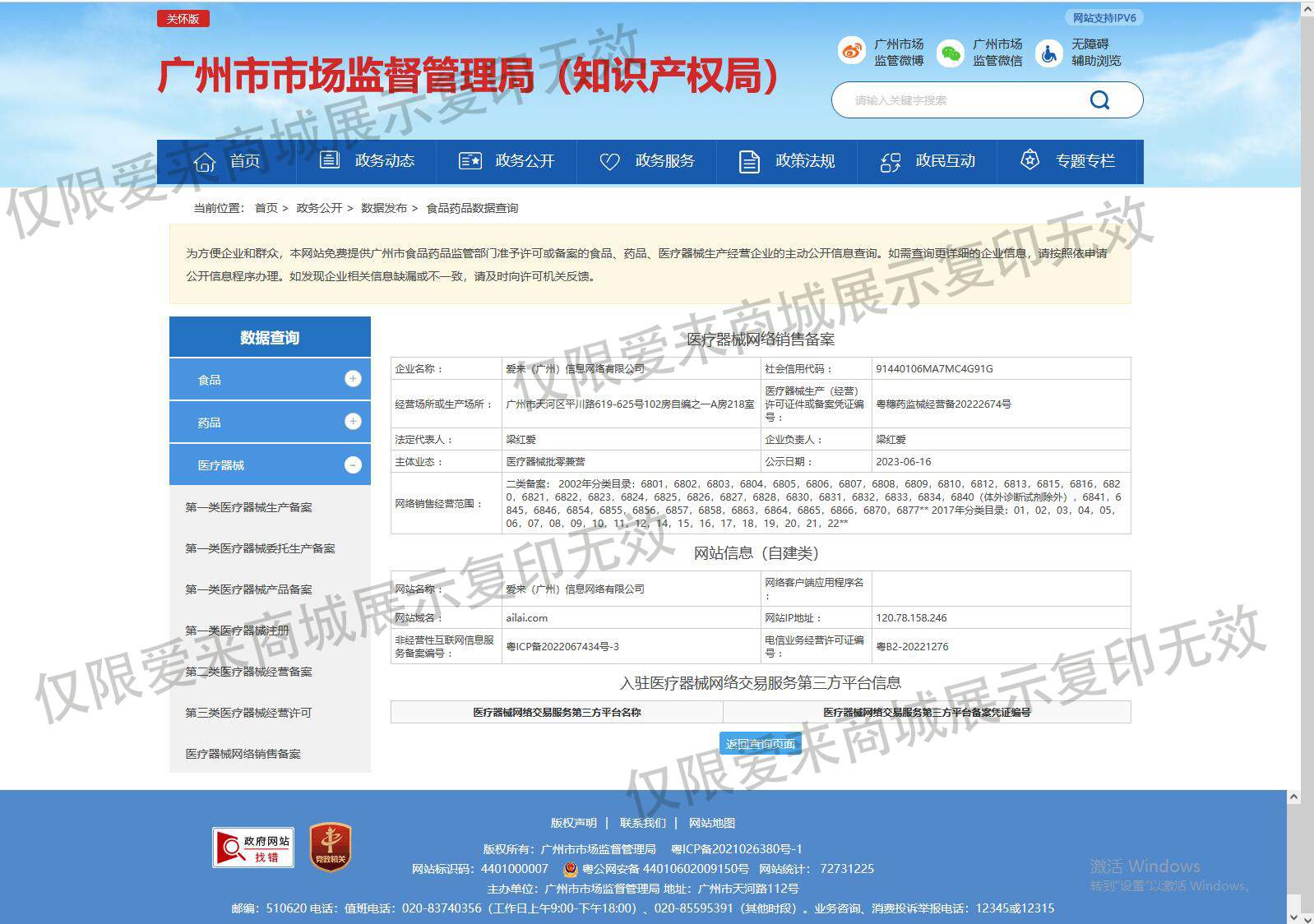This screenshot has height=924, width=1314.
Task: Open the 政策法规 navigation menu item
Action: [x=787, y=161]
